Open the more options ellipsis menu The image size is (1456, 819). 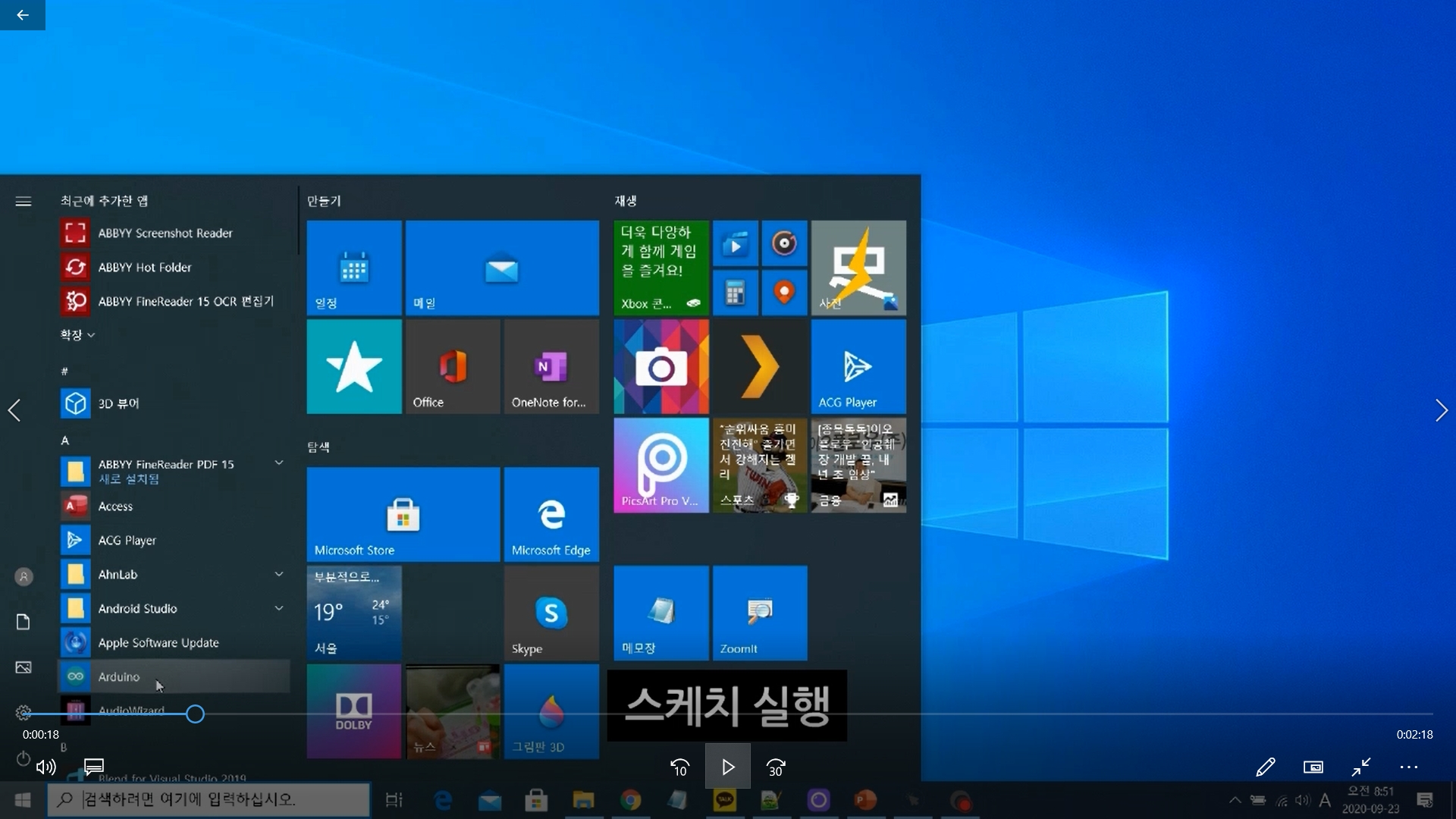[1409, 767]
